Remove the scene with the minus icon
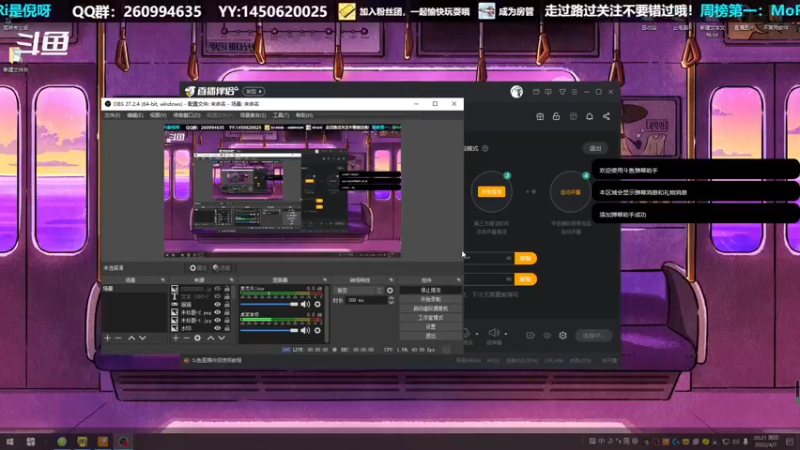 [x=118, y=338]
